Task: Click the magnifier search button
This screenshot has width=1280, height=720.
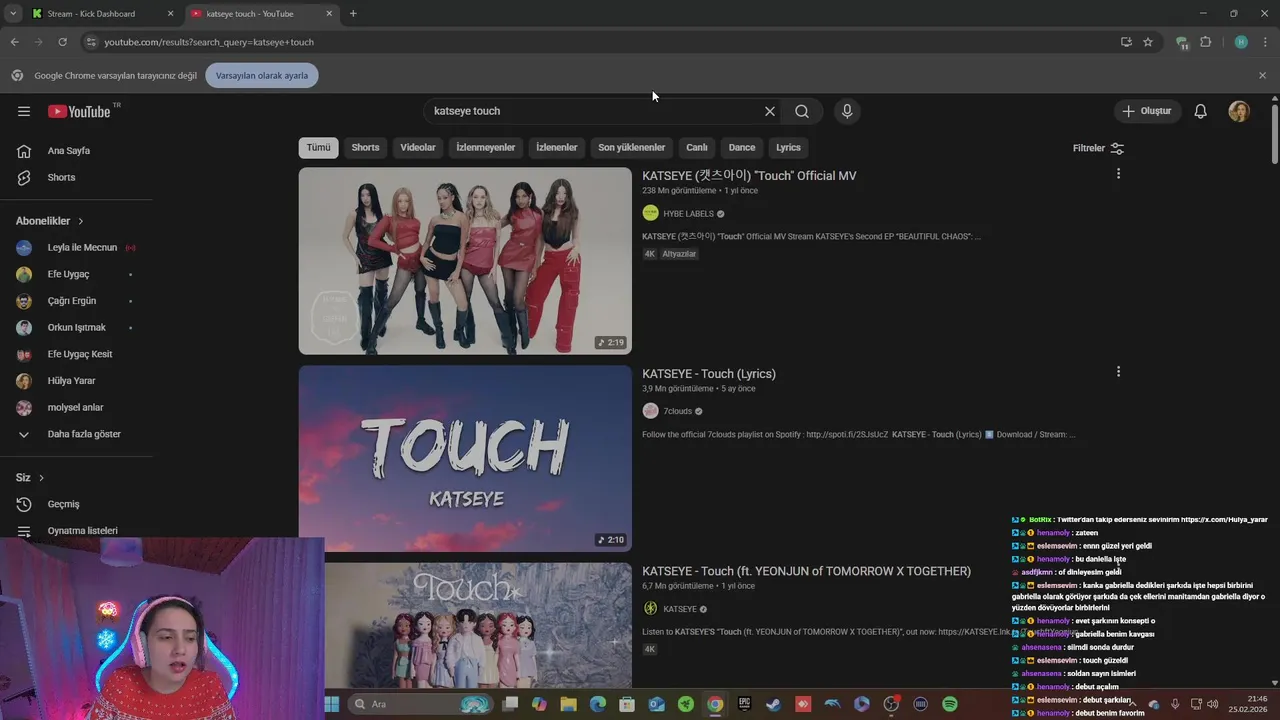Action: pyautogui.click(x=802, y=111)
